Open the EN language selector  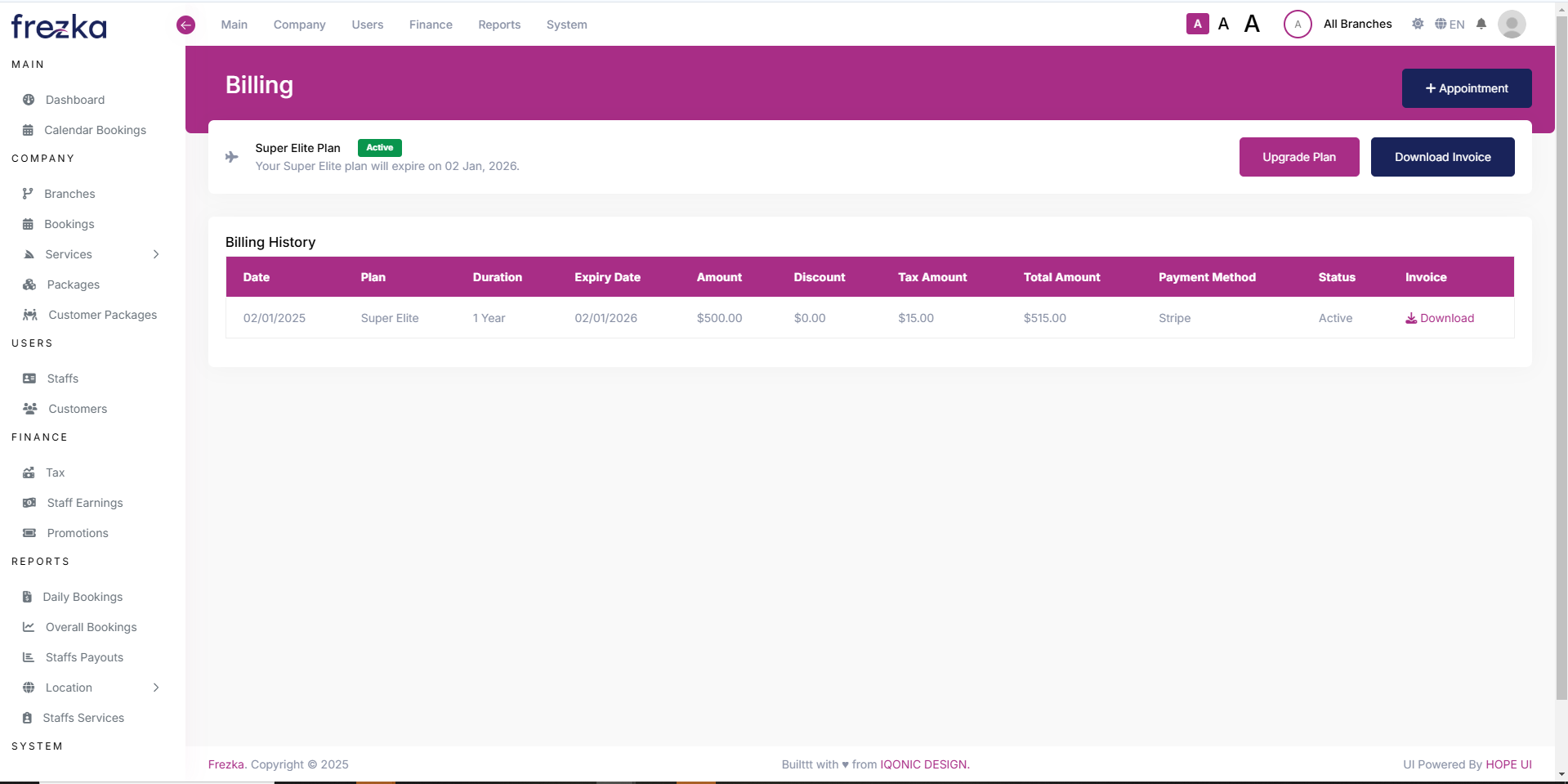[x=1451, y=24]
